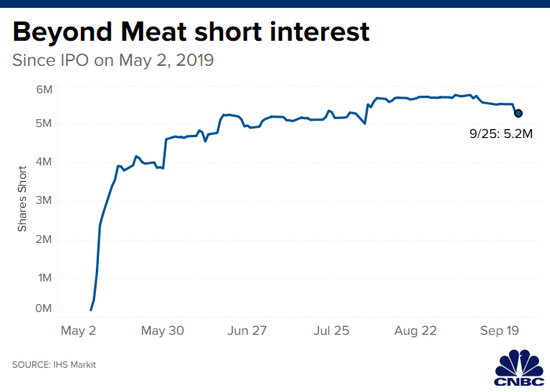Click the '3M' y-axis label
550x392 pixels.
43,200
